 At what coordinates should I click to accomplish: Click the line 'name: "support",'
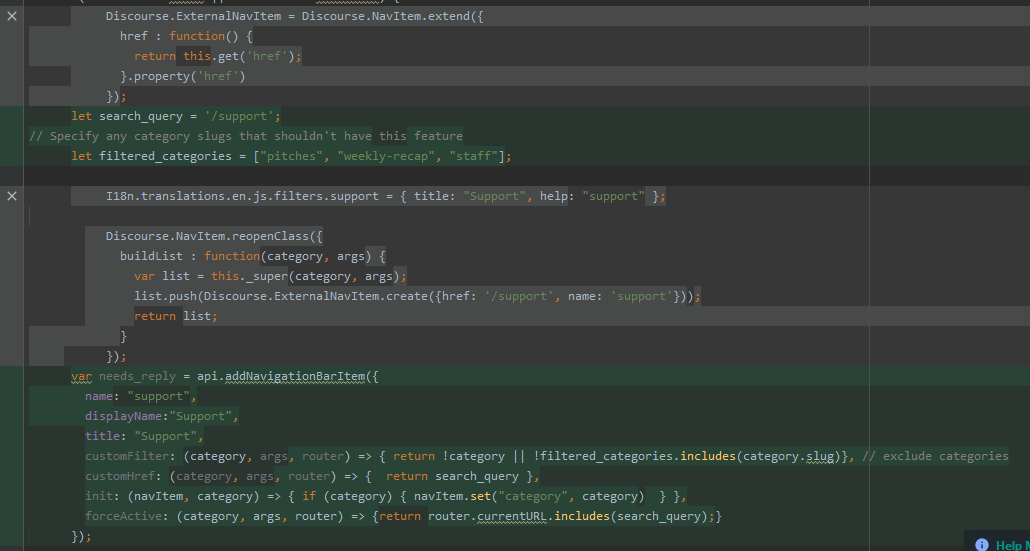tap(141, 396)
